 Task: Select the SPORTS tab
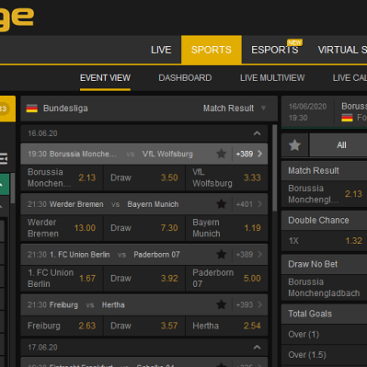[211, 50]
